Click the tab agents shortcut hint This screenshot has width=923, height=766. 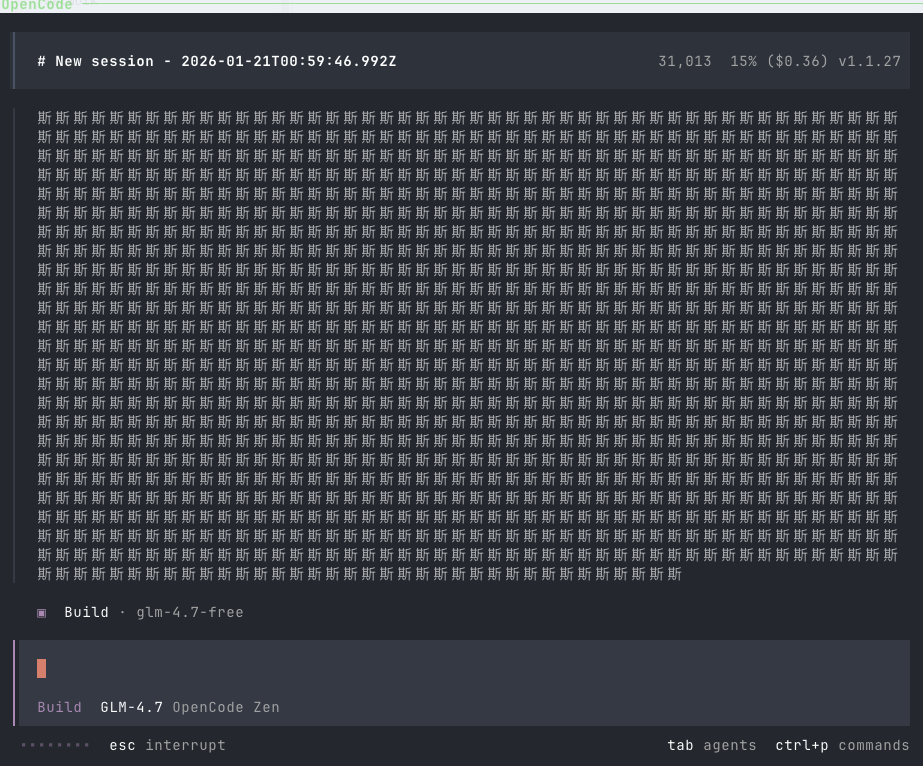click(712, 745)
